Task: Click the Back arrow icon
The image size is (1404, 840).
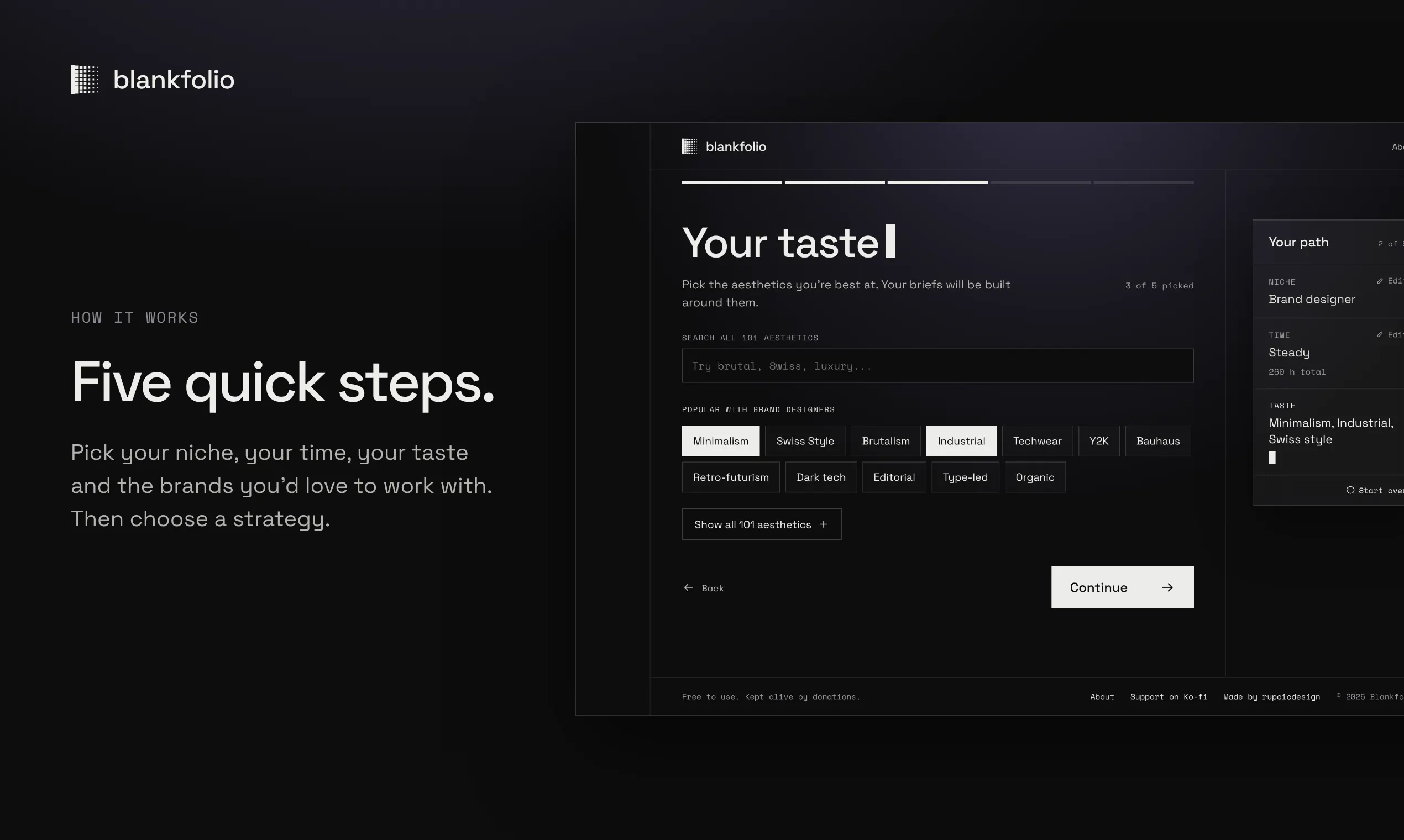Action: point(688,587)
